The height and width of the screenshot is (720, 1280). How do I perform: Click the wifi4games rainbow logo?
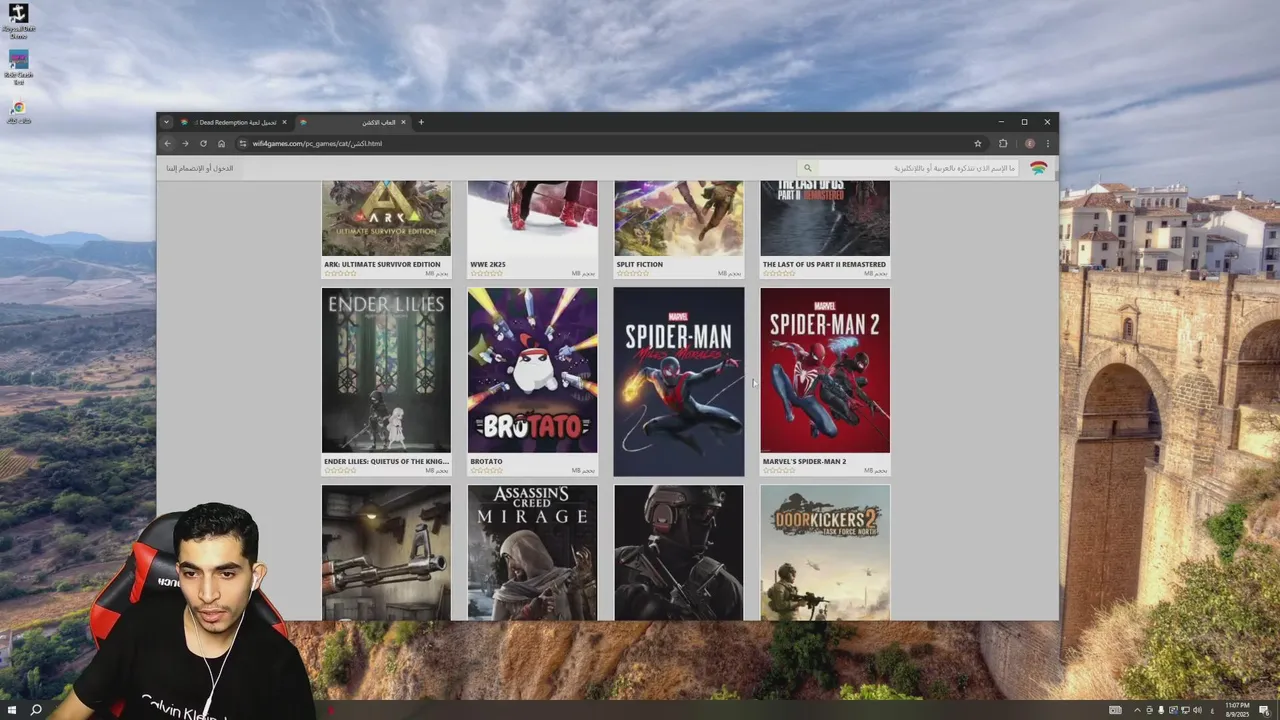[1039, 168]
